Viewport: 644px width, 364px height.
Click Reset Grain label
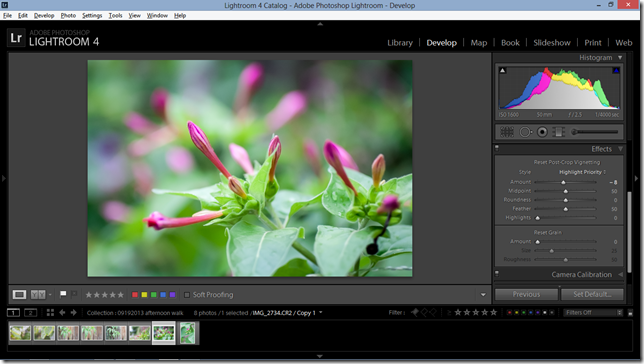[547, 233]
